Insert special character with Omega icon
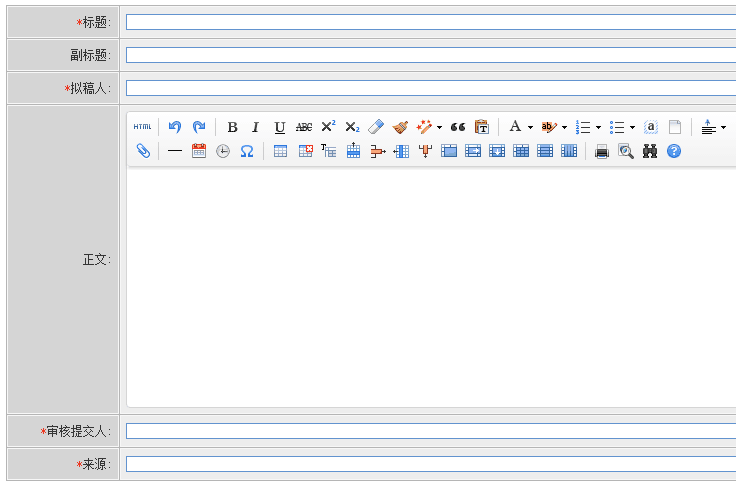Viewport: 736px width, 488px height. point(247,151)
